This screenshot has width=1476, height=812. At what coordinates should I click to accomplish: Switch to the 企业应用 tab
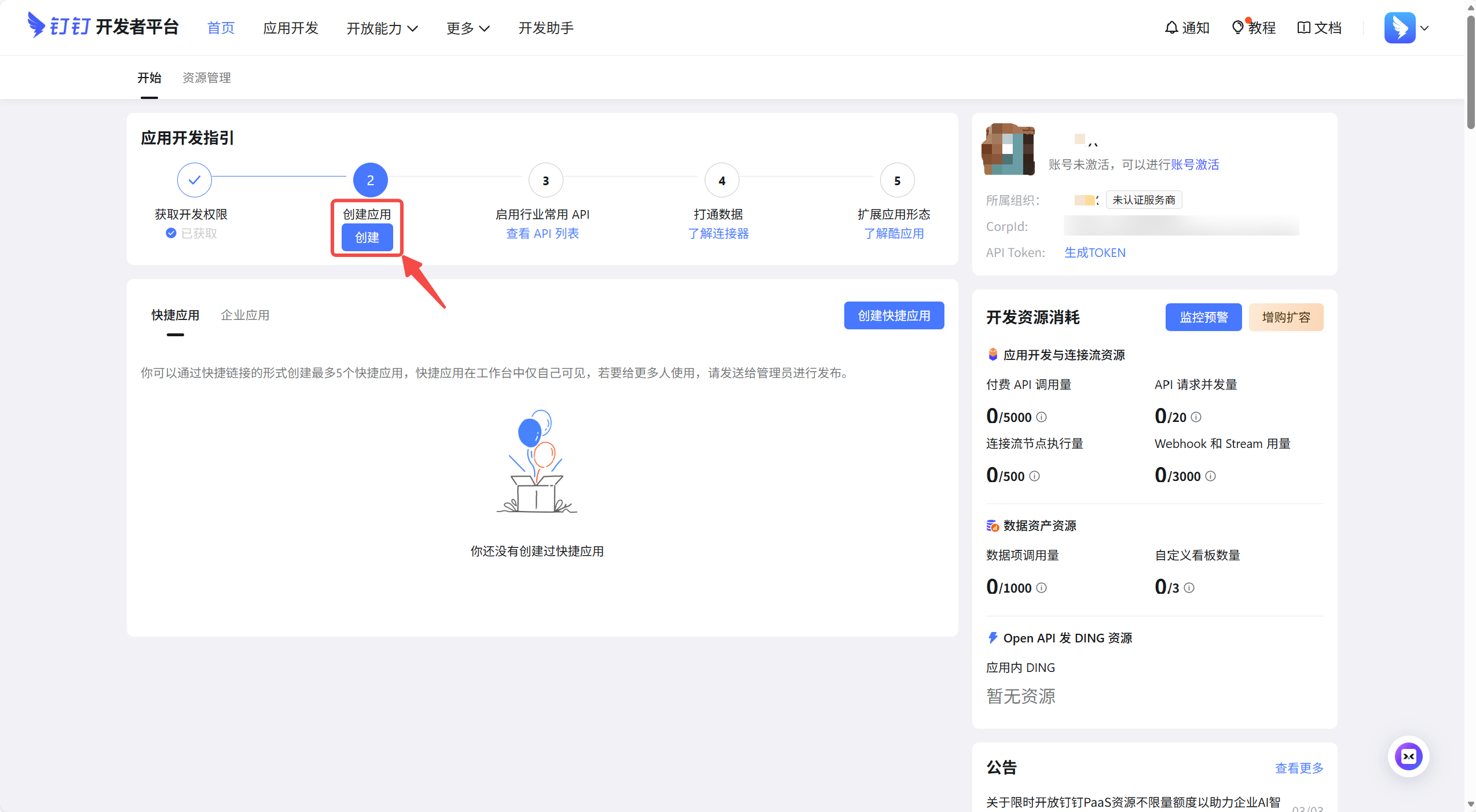coord(245,315)
